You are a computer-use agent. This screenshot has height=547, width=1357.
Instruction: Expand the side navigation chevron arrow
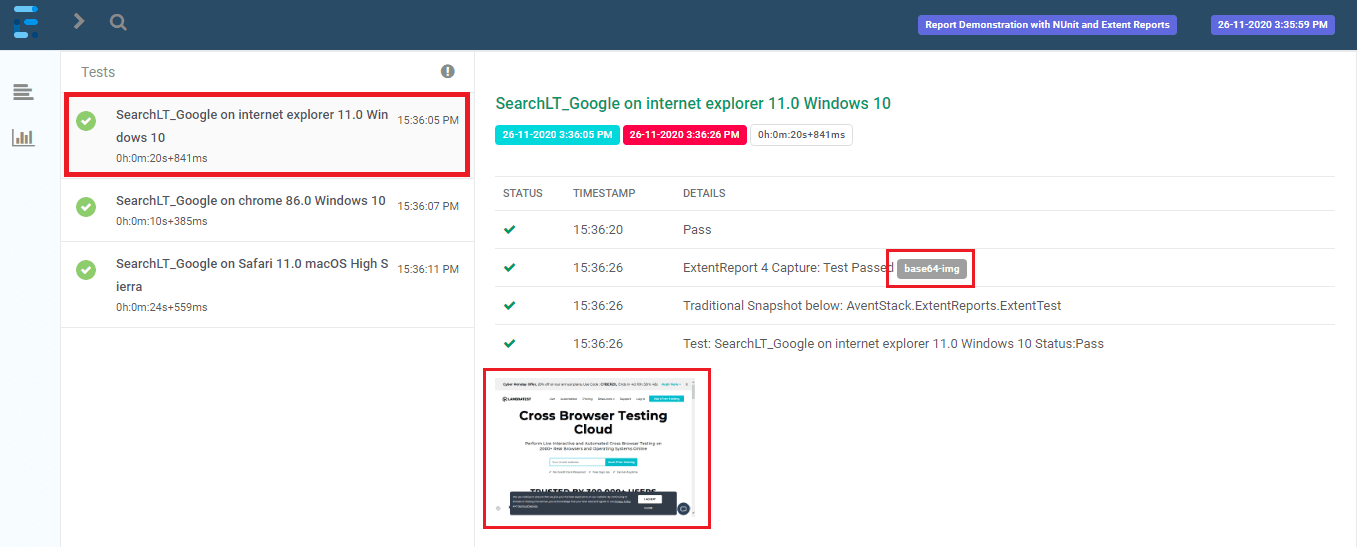pos(79,21)
